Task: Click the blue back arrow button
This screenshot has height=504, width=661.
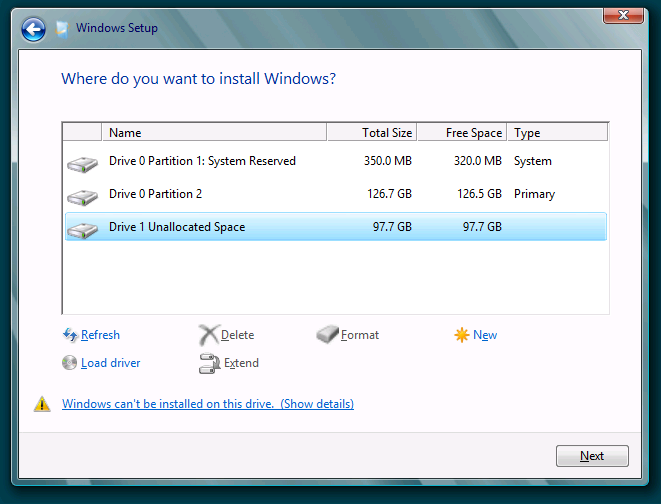Action: (33, 30)
